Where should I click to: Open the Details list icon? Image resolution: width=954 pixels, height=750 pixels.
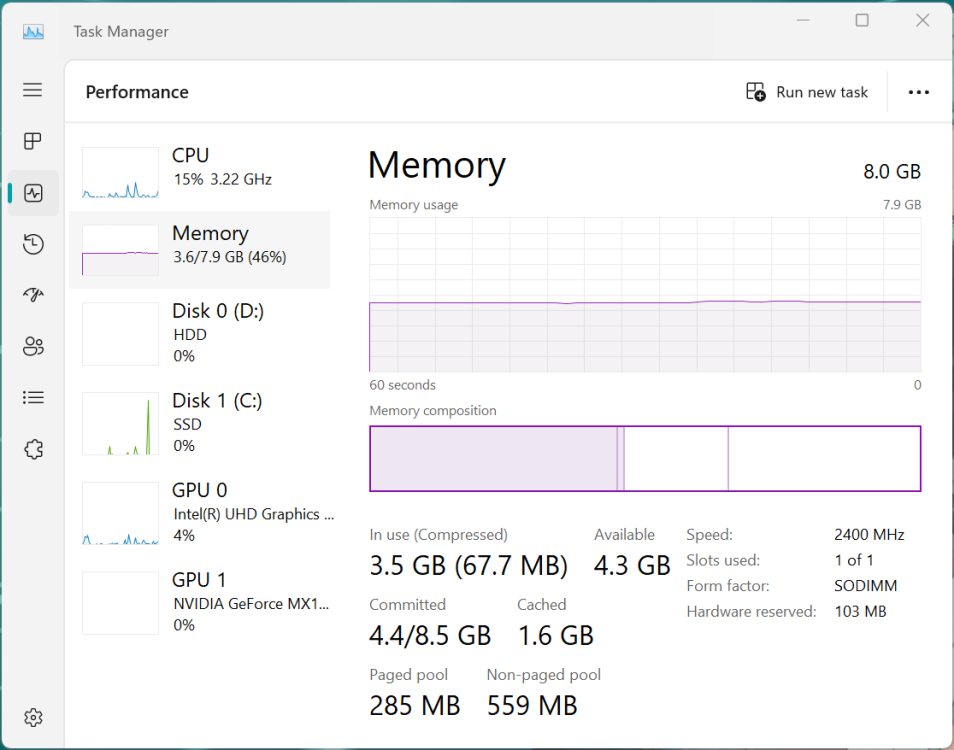click(x=33, y=398)
